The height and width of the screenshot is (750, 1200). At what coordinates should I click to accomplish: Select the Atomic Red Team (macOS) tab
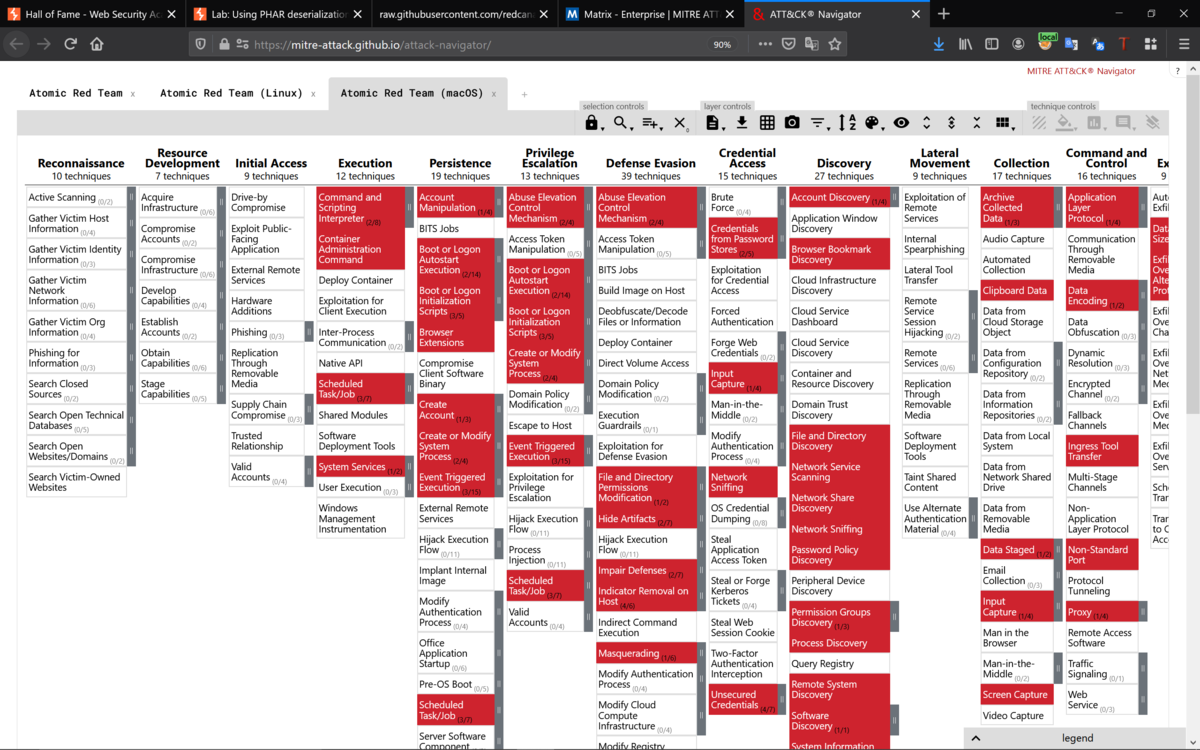pyautogui.click(x=412, y=93)
